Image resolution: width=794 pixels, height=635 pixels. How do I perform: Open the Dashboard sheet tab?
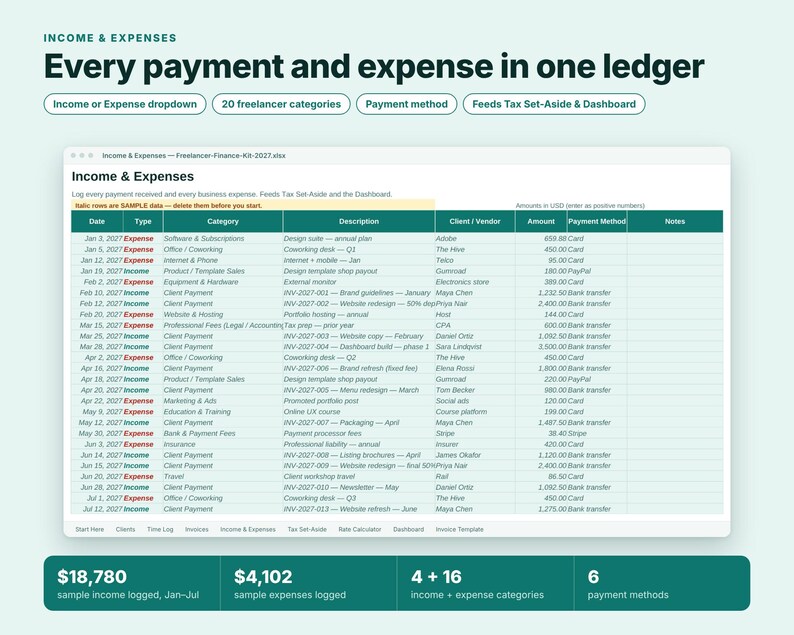(408, 529)
